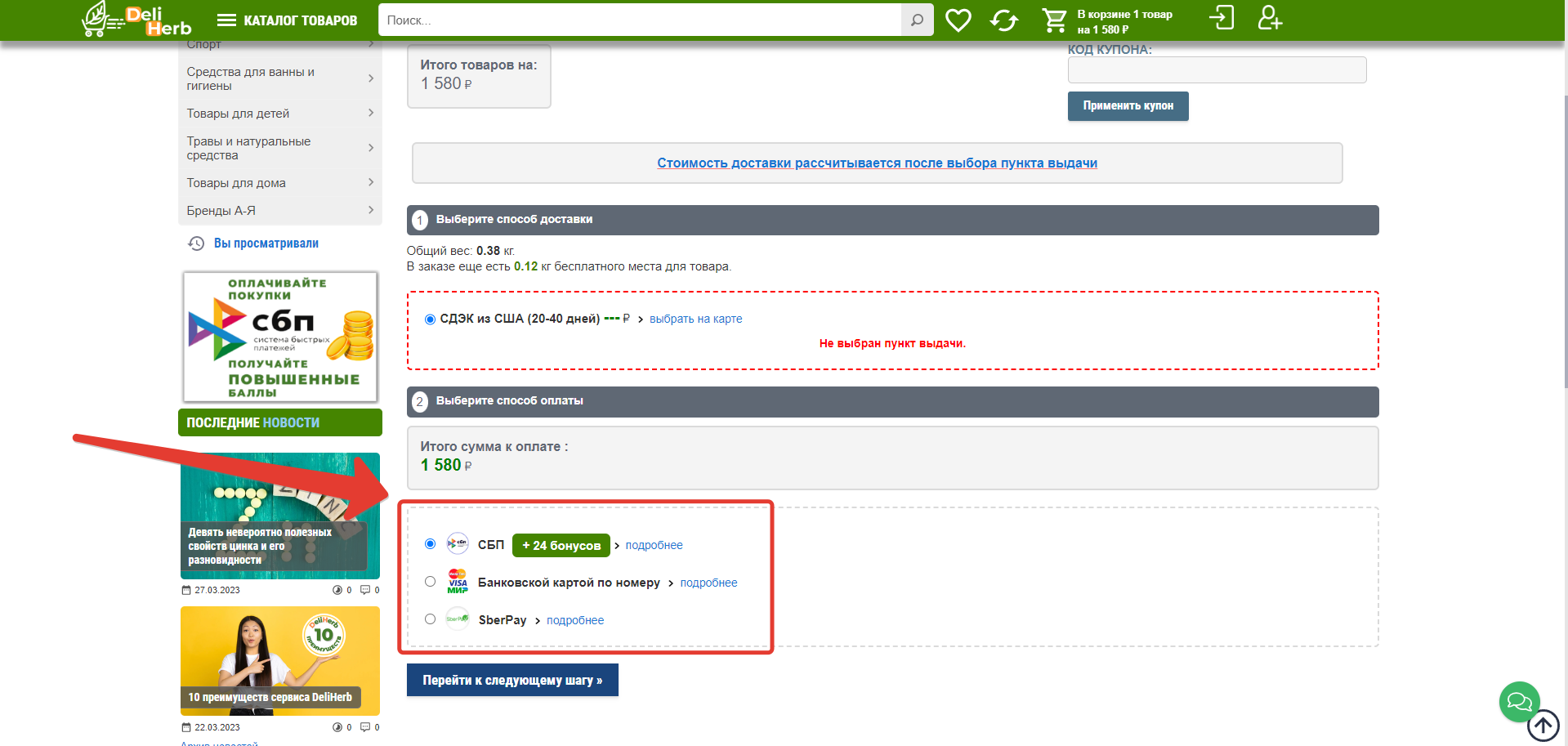Click the views icon under '10 преимуществ' article
This screenshot has height=746, width=1568.
click(x=337, y=727)
